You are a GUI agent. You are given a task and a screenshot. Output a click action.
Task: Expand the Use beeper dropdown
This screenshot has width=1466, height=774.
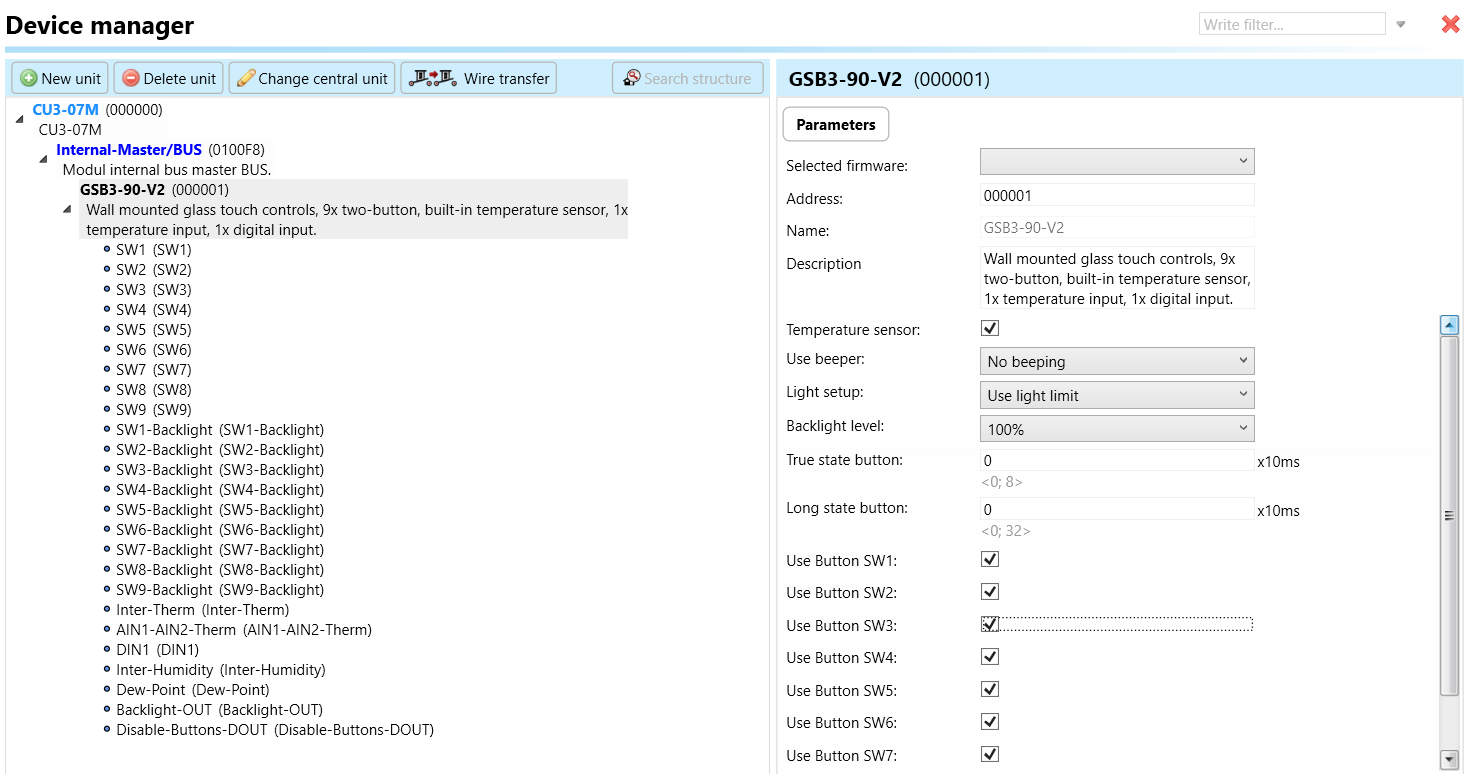point(1116,361)
